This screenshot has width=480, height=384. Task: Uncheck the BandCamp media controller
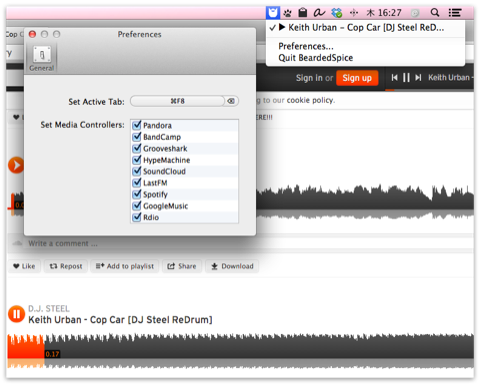(x=137, y=137)
